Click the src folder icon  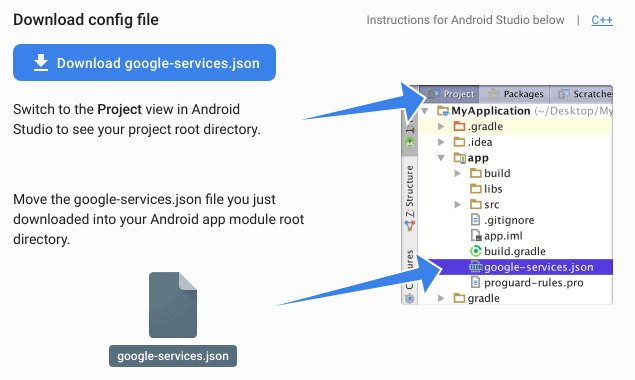[476, 204]
